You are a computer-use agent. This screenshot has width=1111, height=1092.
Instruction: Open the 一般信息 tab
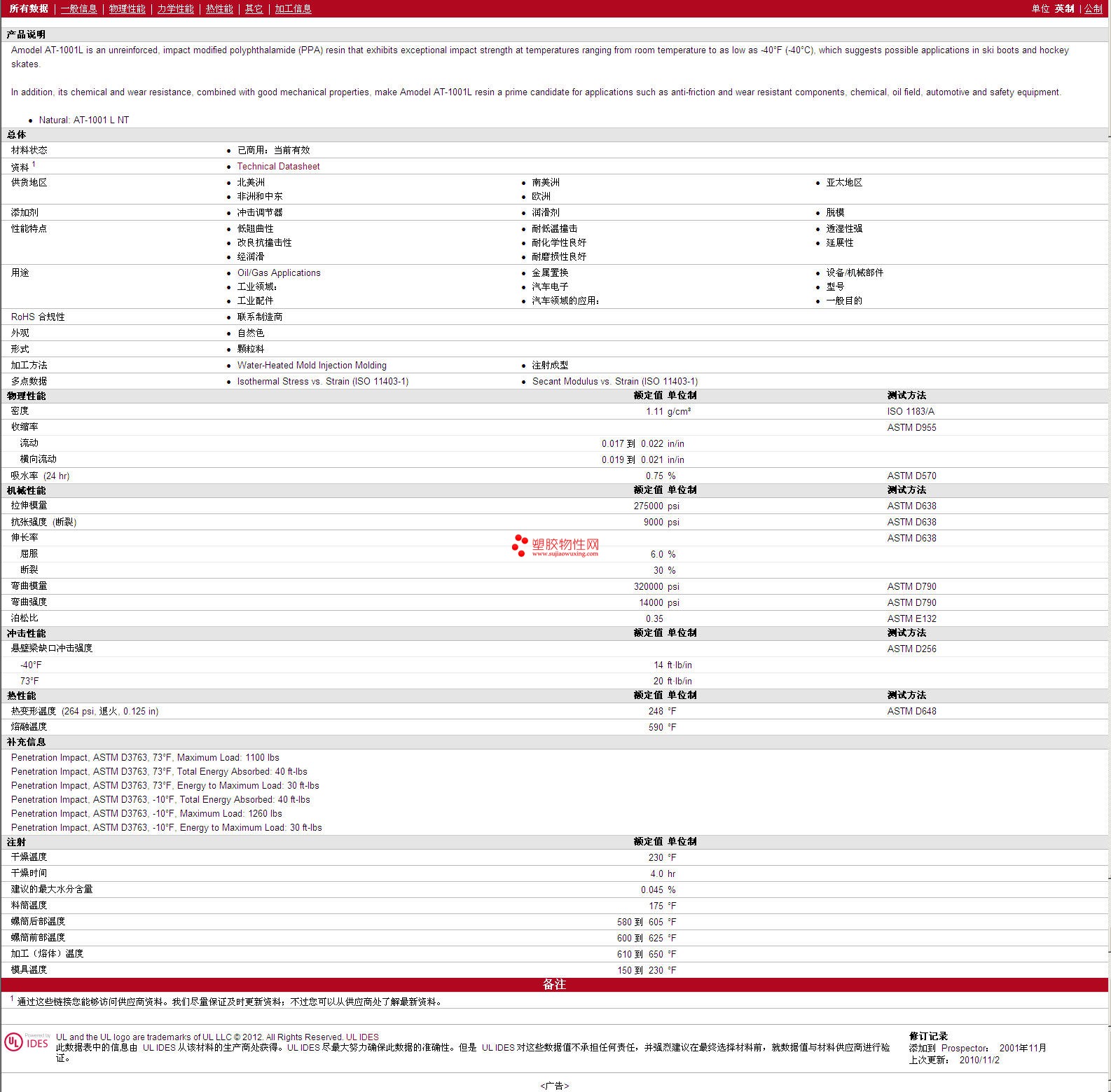[x=78, y=8]
